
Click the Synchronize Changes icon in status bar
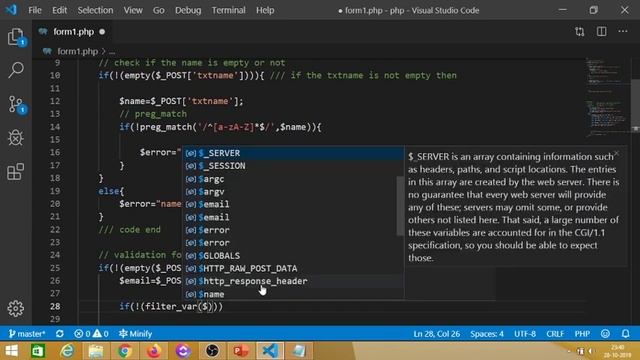pos(60,333)
